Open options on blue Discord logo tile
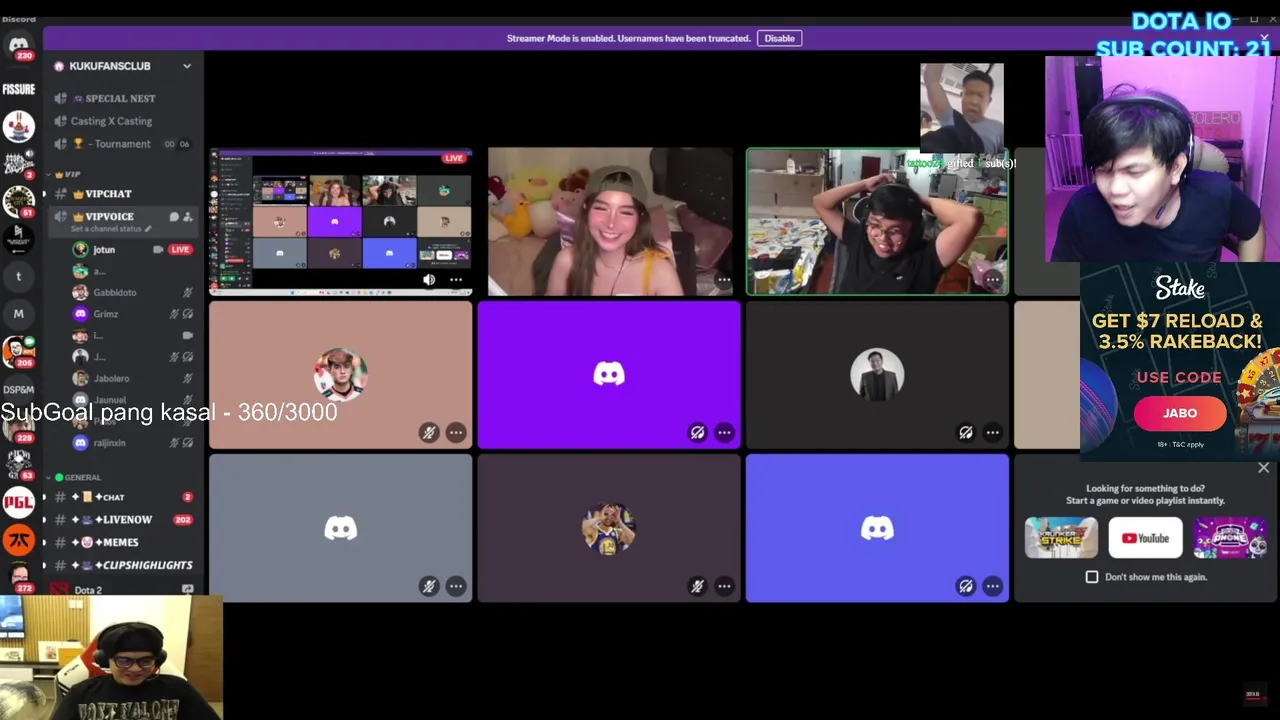The image size is (1280, 720). (992, 586)
